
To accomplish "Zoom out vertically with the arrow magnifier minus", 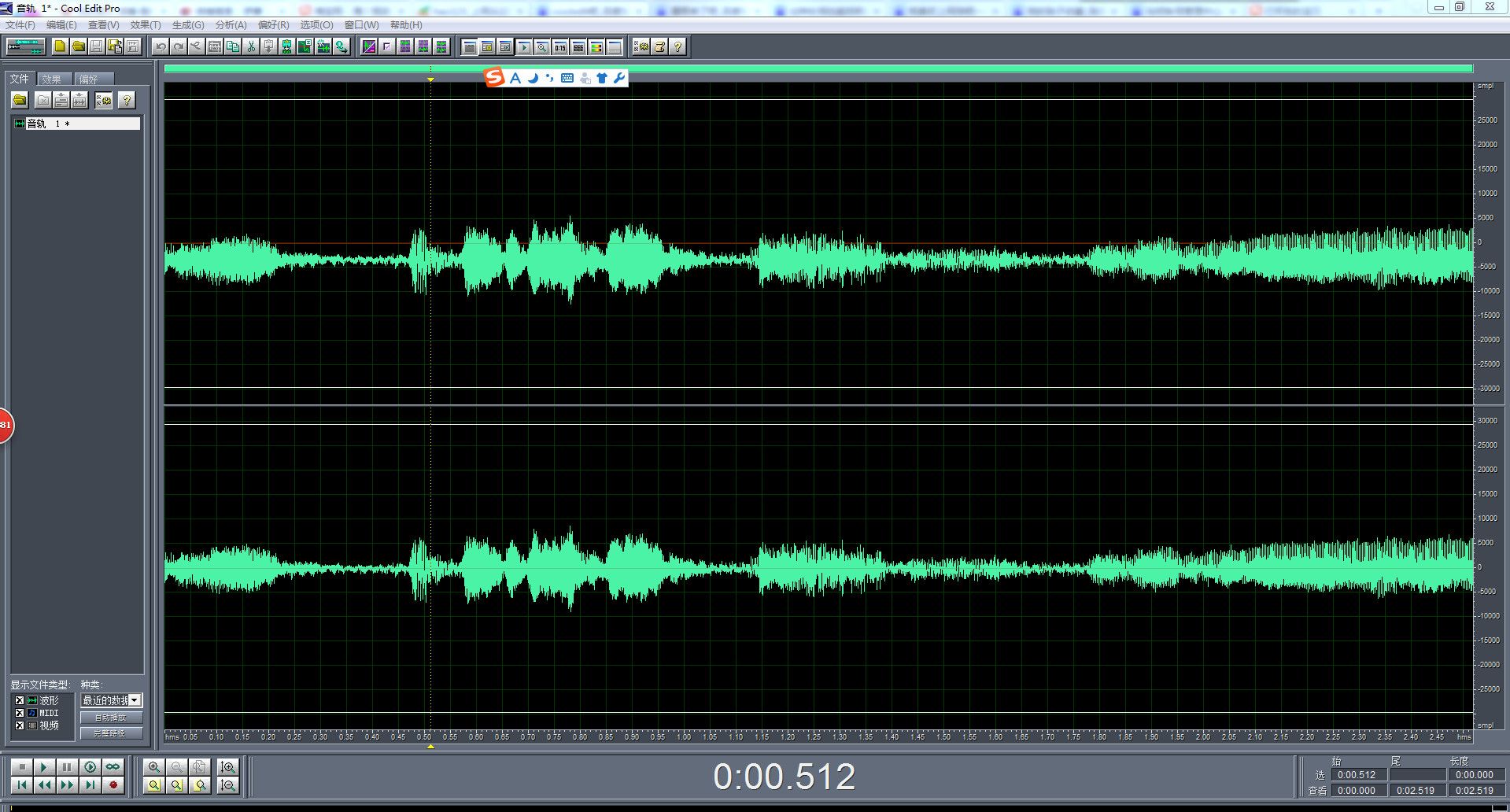I will pyautogui.click(x=228, y=784).
